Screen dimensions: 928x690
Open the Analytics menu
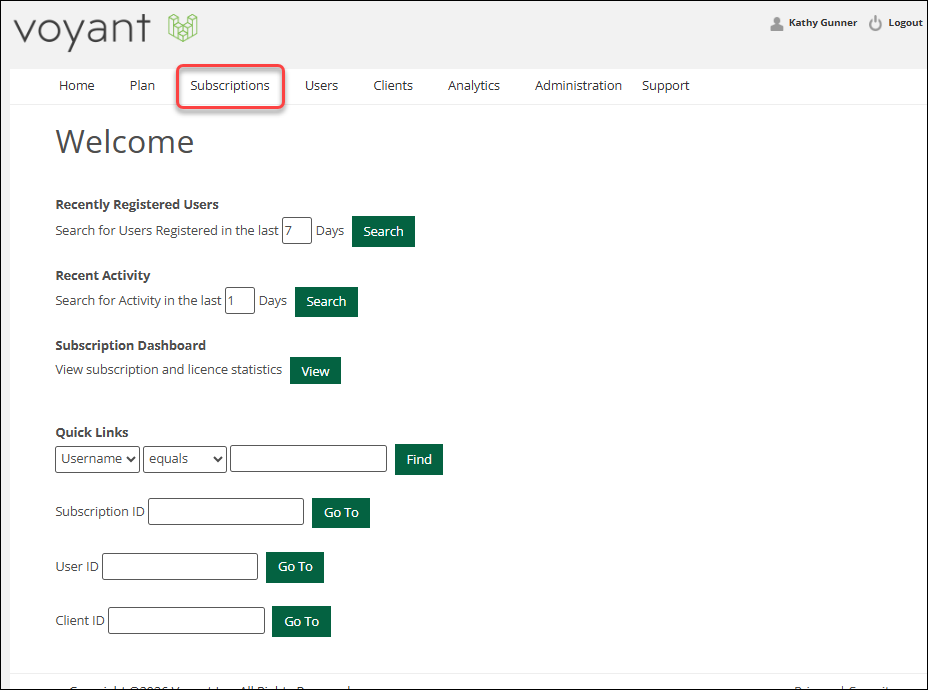coord(473,86)
